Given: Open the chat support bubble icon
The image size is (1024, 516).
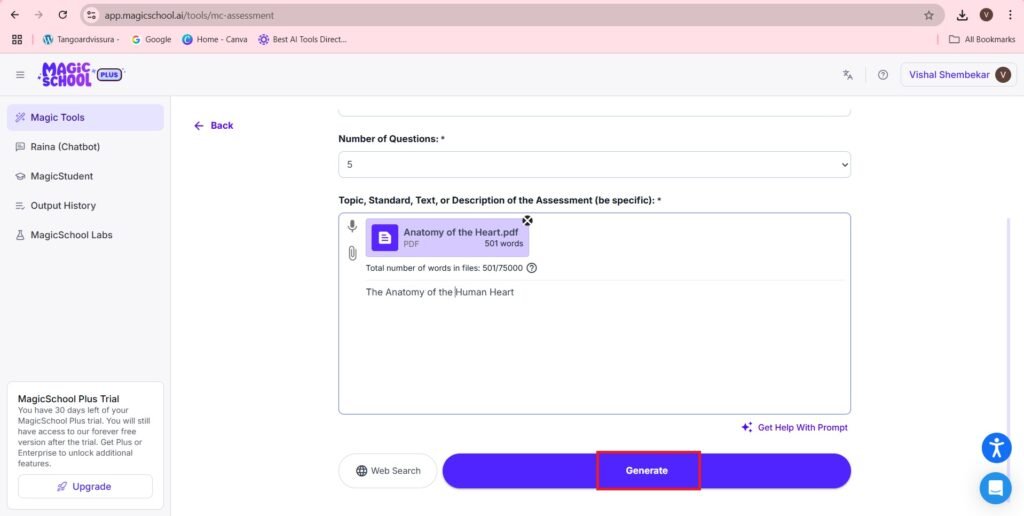Looking at the screenshot, I should [995, 488].
